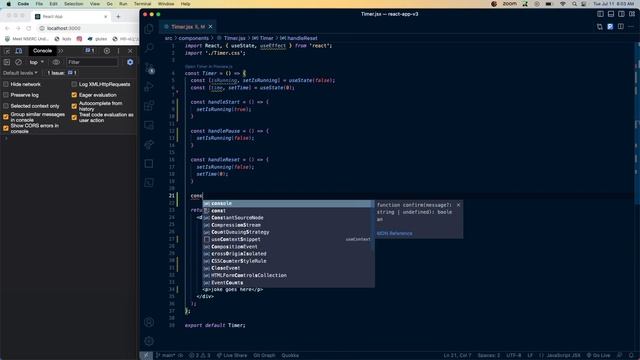
Task: Open the Apple menu
Action: 8,4
